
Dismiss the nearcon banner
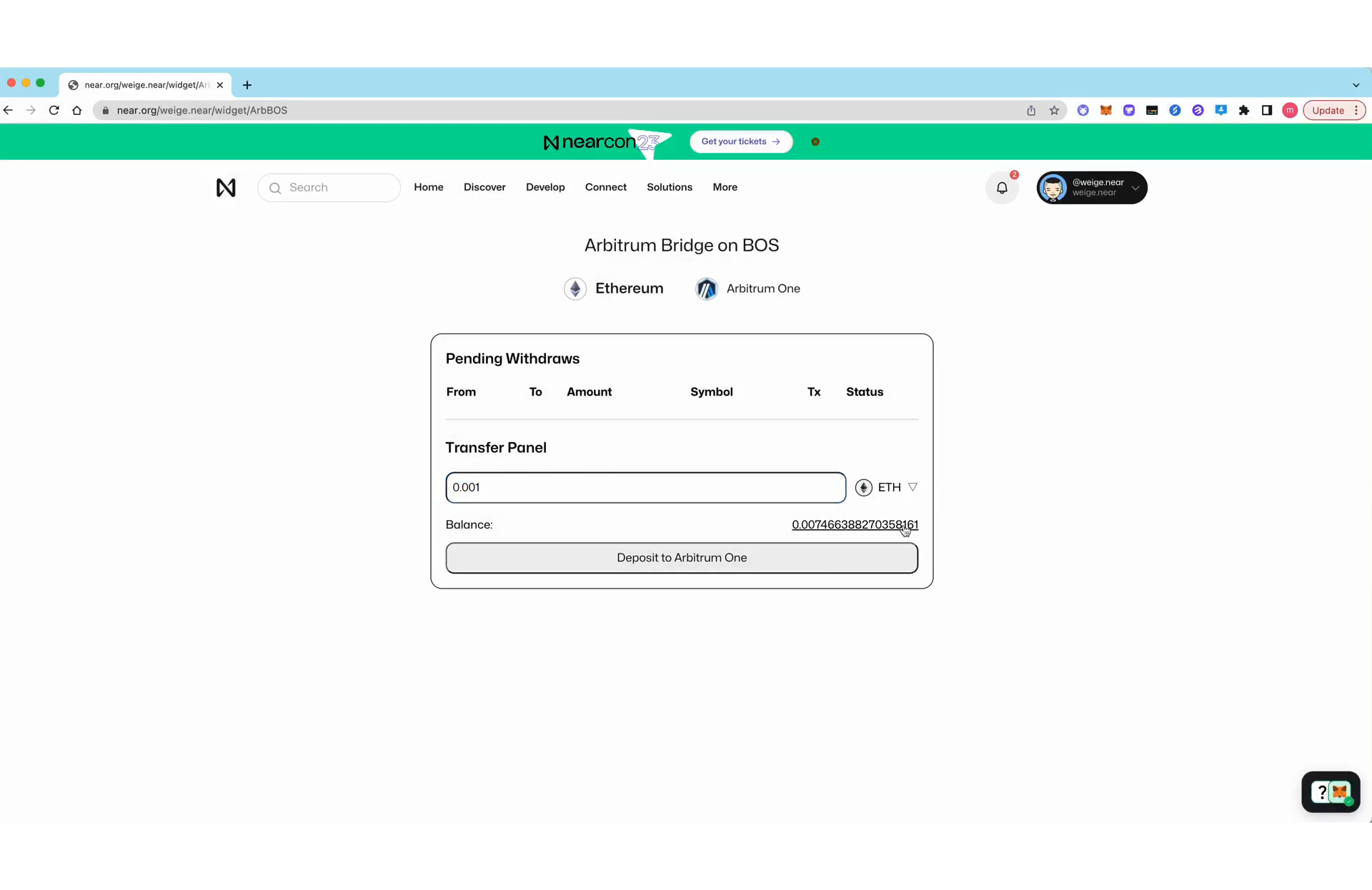point(815,141)
